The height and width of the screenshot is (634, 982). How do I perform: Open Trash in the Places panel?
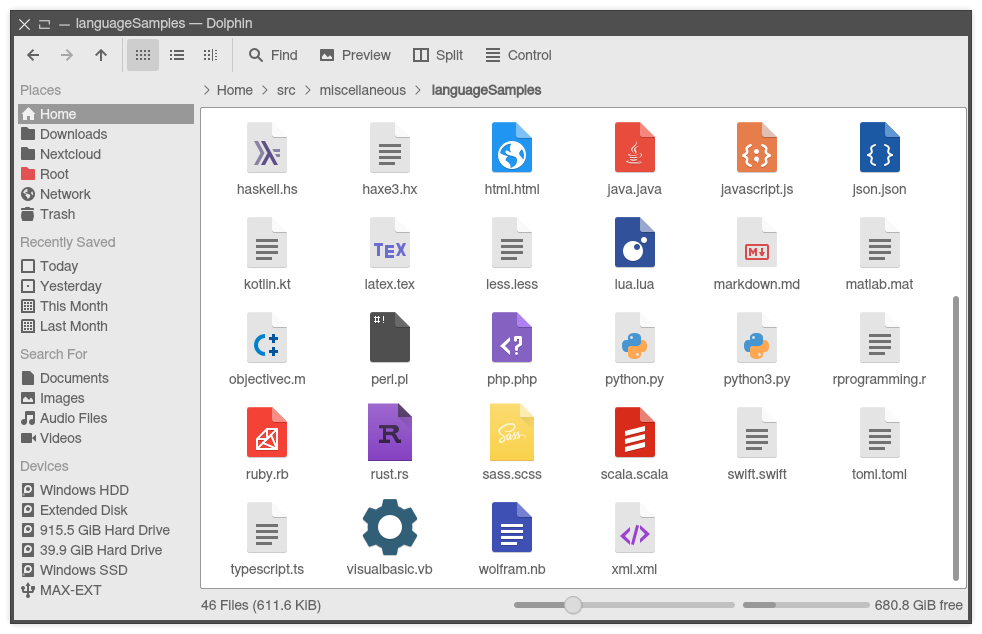106,214
